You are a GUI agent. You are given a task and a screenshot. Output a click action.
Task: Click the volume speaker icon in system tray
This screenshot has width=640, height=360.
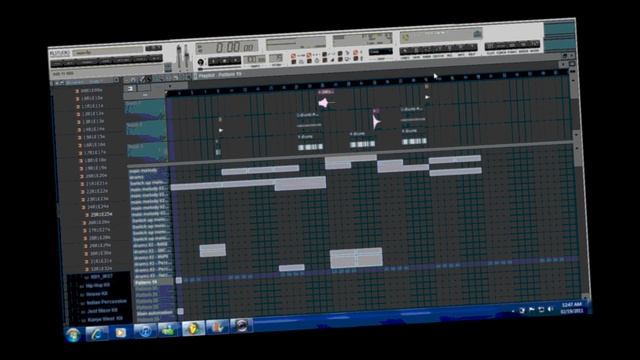tap(550, 309)
